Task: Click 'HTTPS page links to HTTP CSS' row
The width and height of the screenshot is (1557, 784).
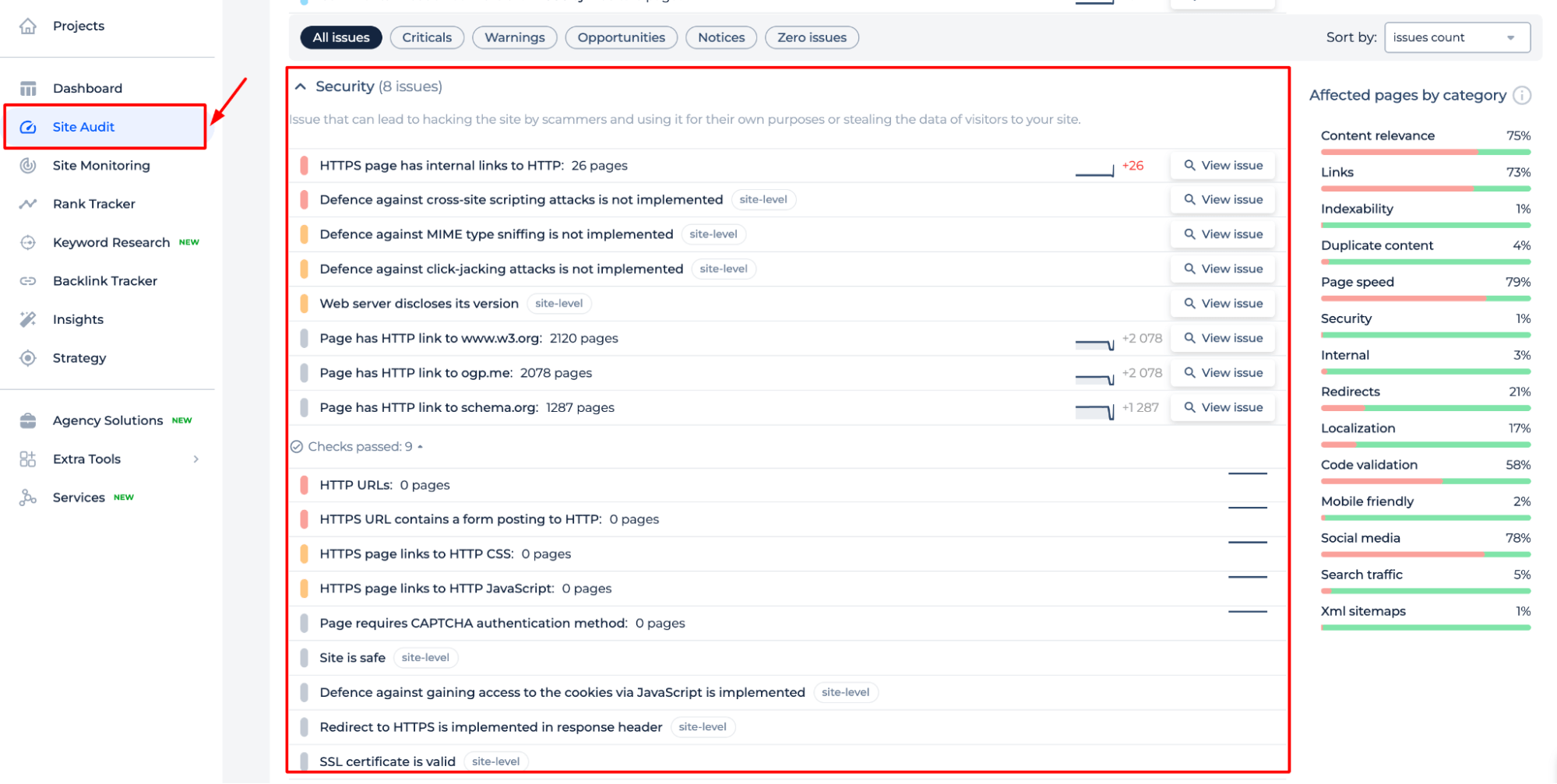Action: click(x=787, y=554)
